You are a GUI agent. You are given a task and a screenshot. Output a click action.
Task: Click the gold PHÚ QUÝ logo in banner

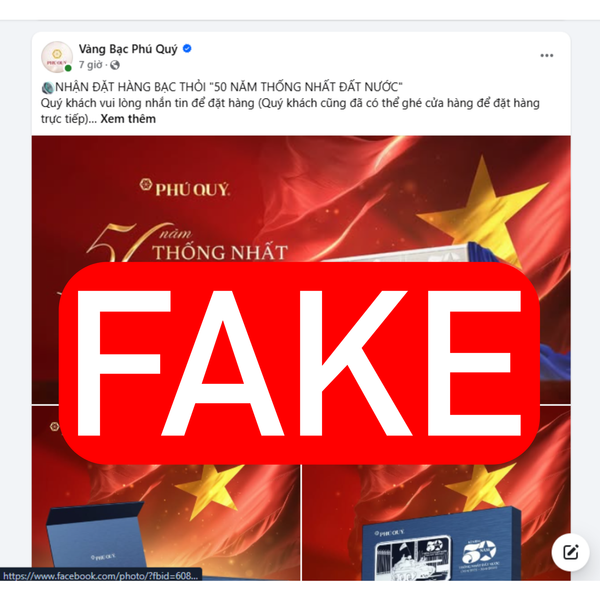pos(184,188)
